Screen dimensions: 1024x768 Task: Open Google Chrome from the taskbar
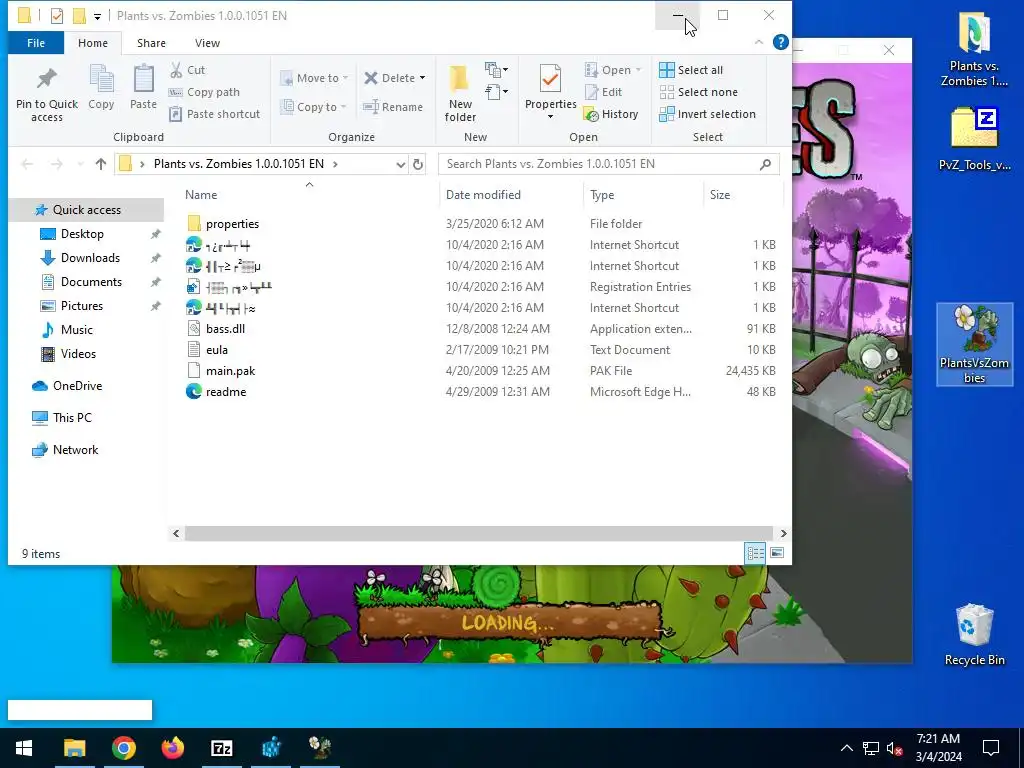coord(123,748)
